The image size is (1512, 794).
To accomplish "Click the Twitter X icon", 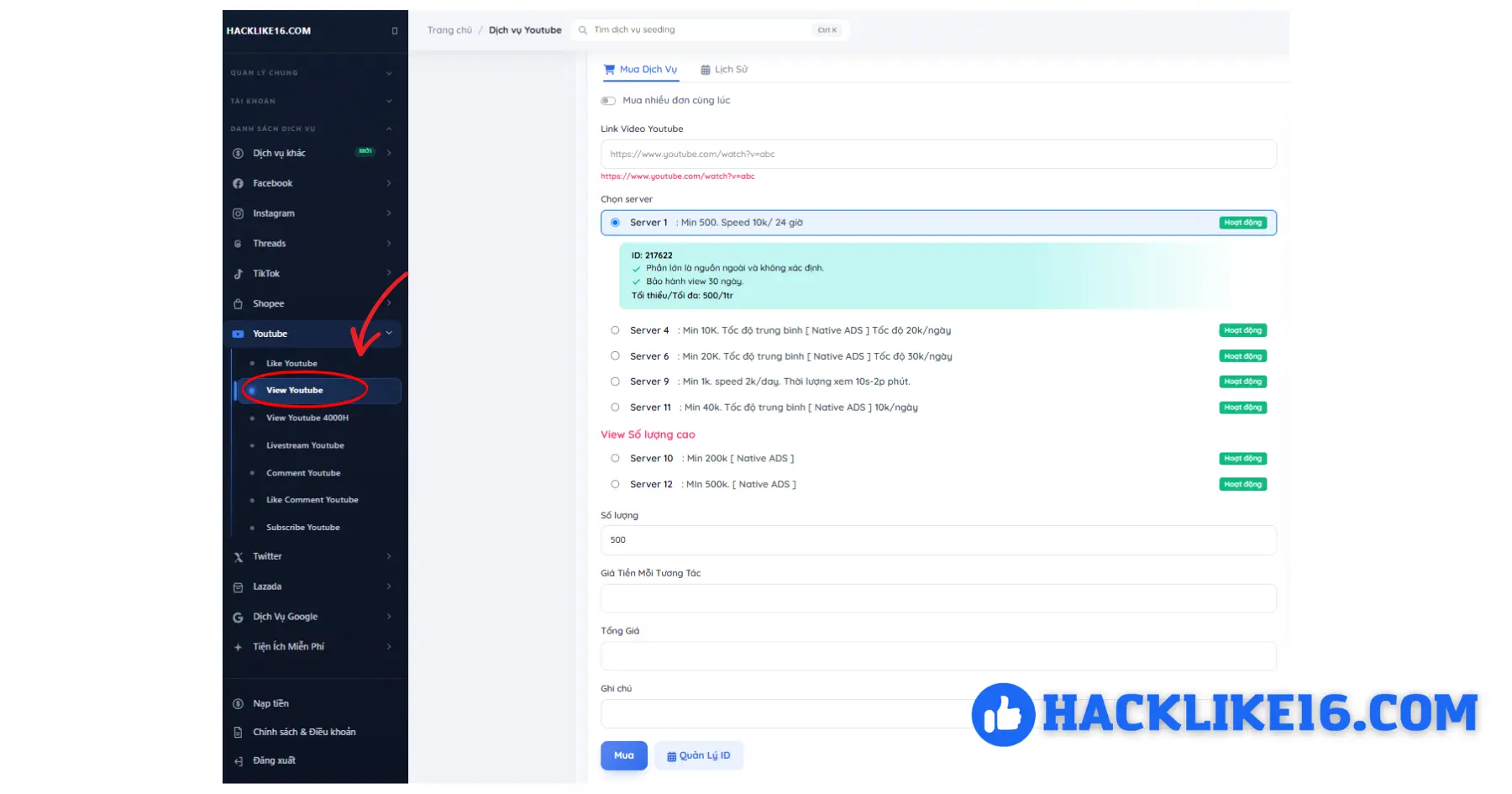I will click(238, 557).
